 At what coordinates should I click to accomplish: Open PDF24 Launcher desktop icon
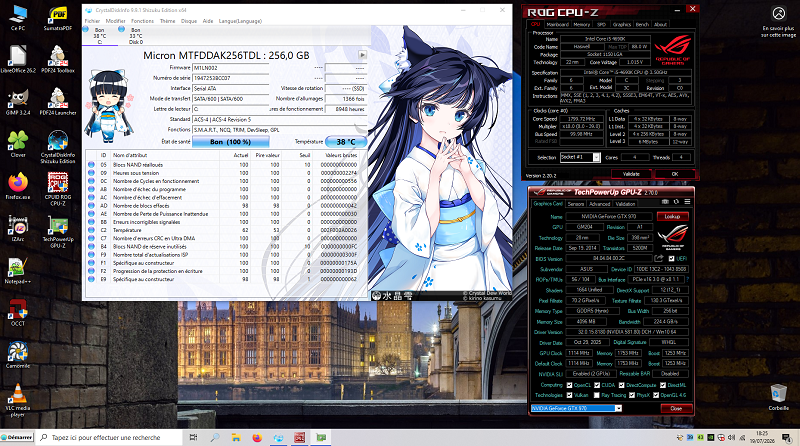coord(58,102)
